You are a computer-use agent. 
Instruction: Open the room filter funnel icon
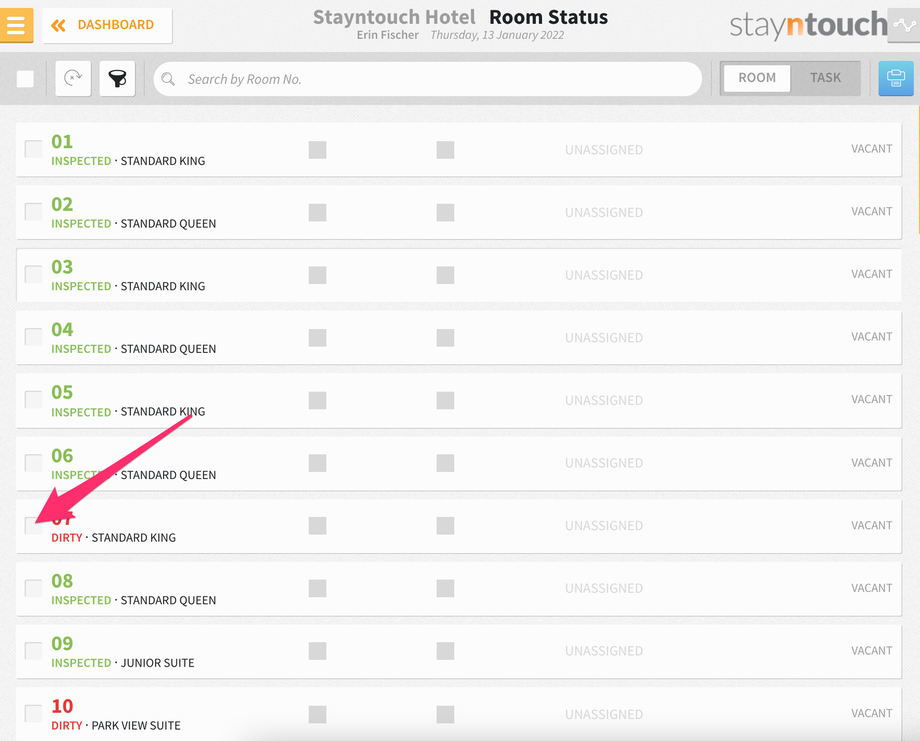(117, 78)
